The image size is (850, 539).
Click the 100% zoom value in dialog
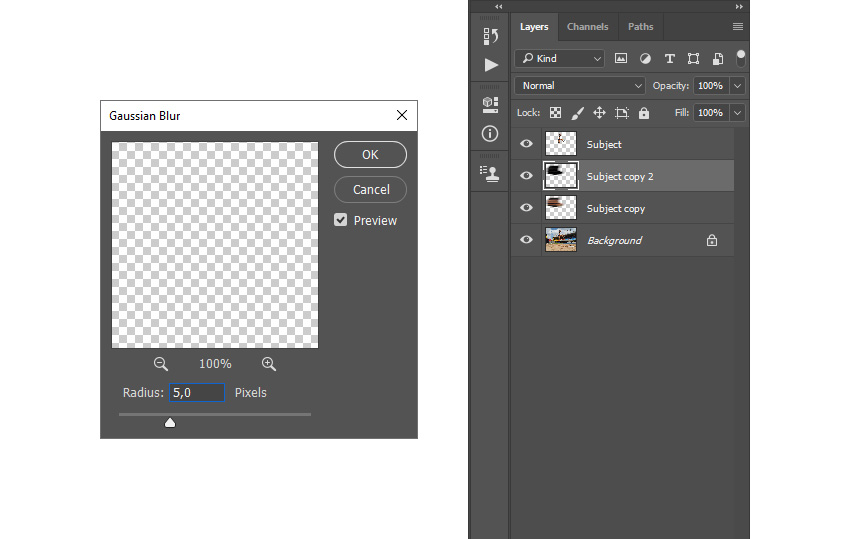click(x=215, y=364)
